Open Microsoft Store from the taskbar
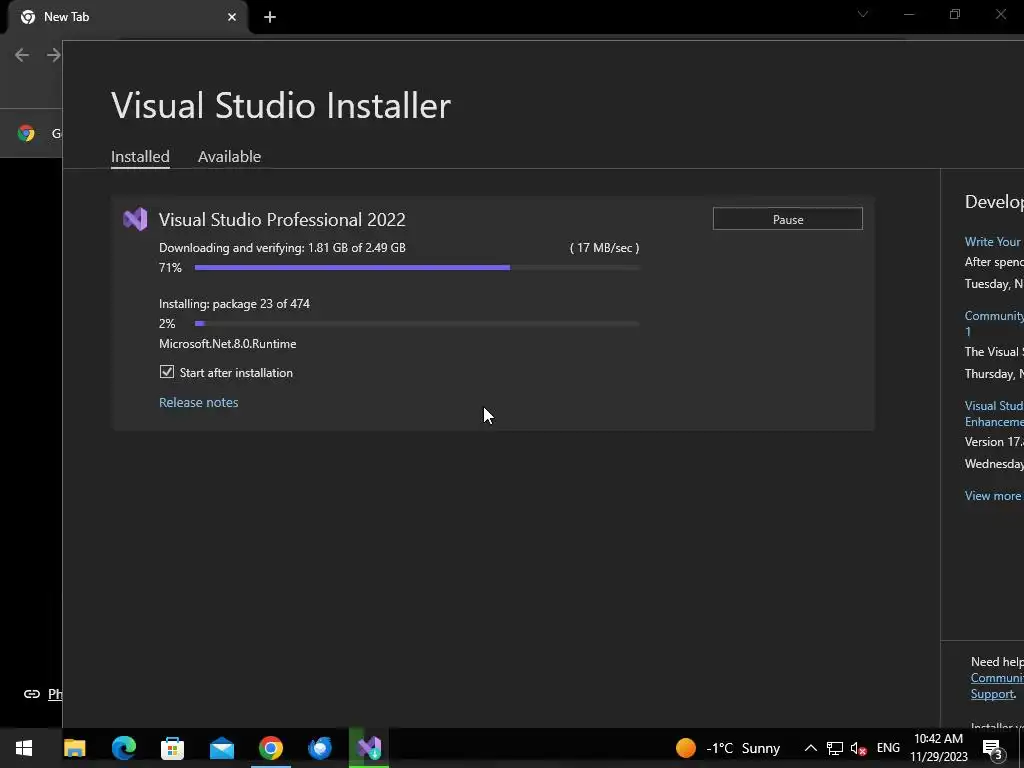The image size is (1024, 768). 172,748
